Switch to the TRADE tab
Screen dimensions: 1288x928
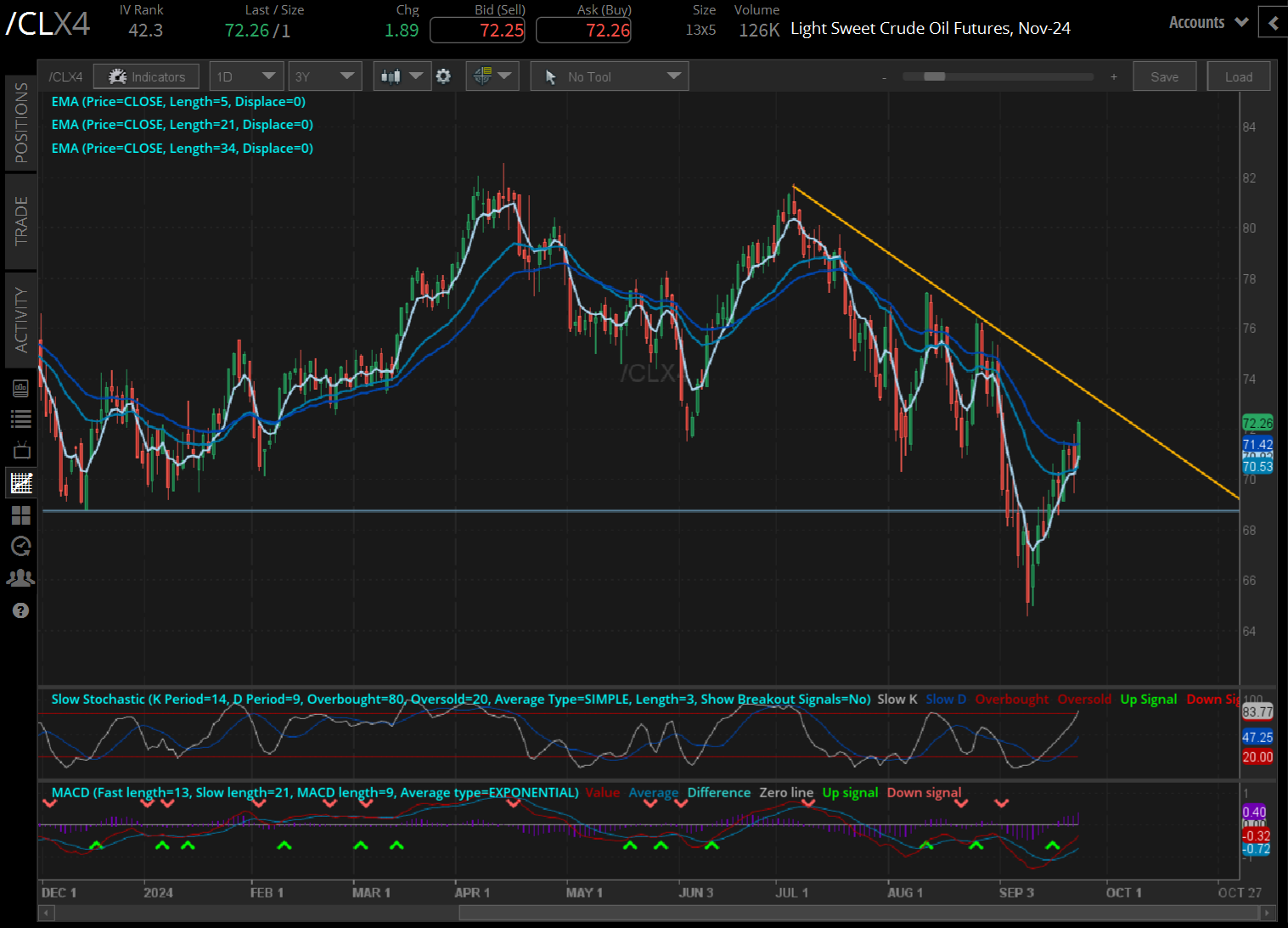(21, 221)
